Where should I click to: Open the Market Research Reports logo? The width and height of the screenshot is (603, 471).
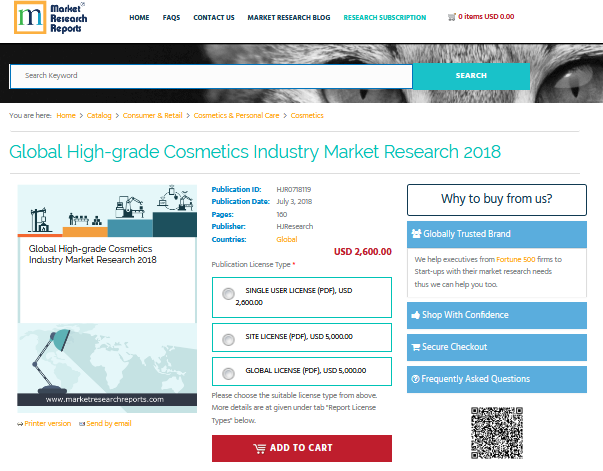tap(50, 18)
